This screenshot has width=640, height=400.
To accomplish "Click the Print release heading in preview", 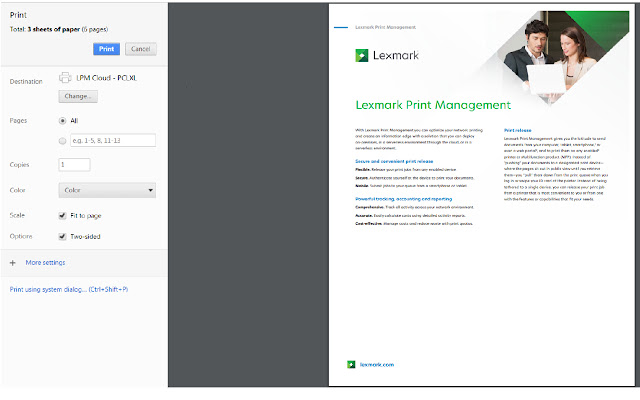I will coord(519,130).
